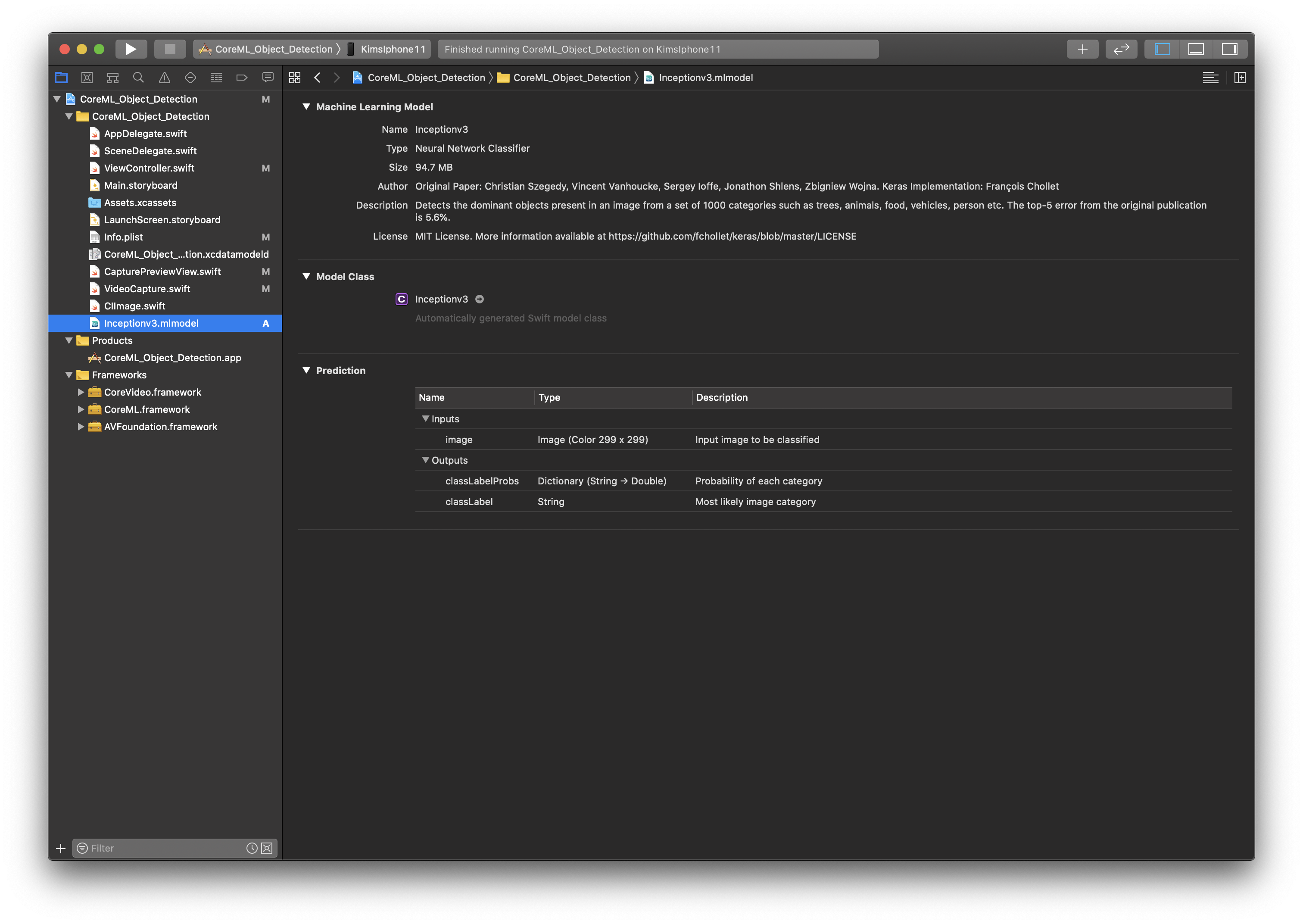Select ViewController.swift in navigator

click(x=149, y=168)
